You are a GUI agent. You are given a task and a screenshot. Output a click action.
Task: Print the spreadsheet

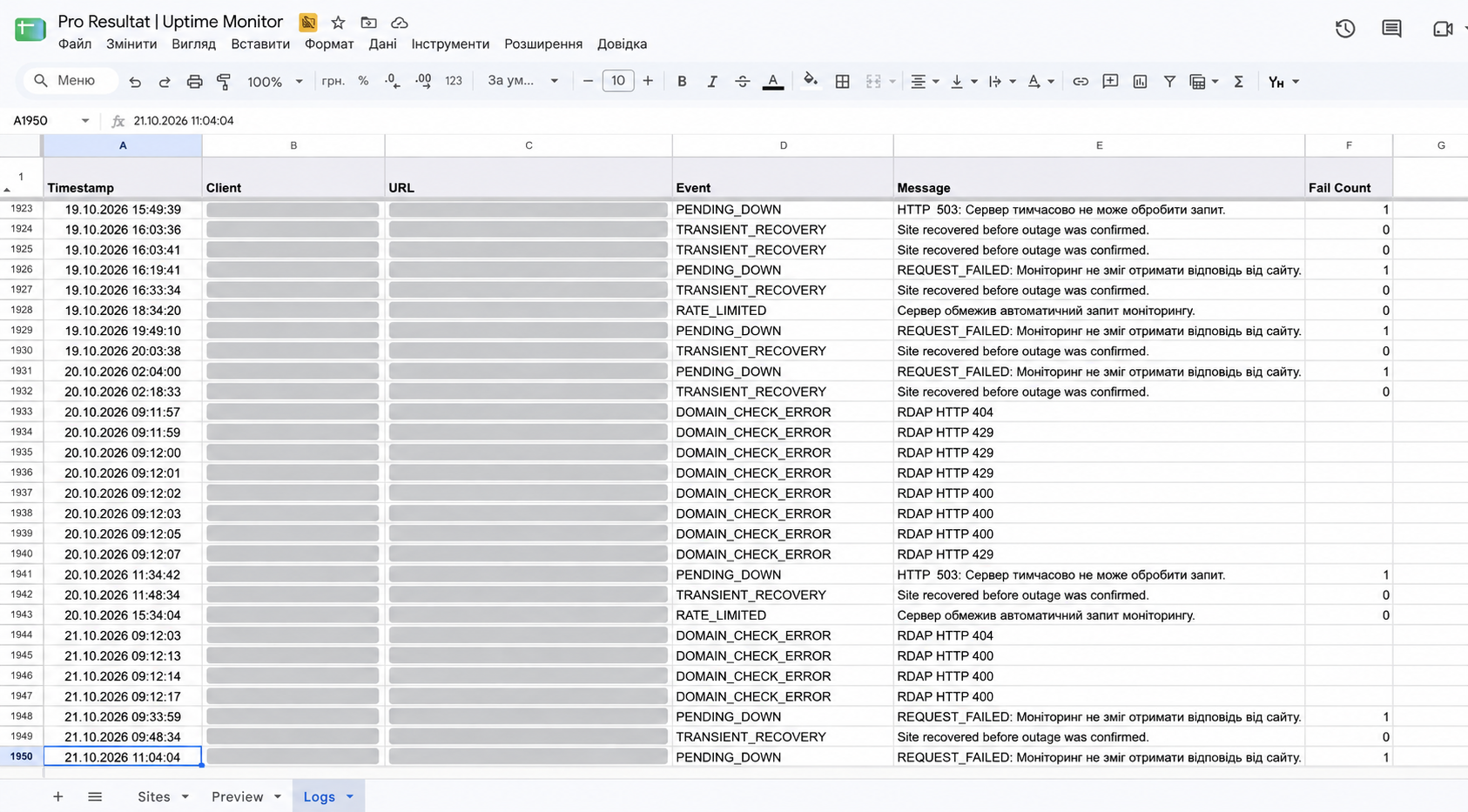tap(194, 82)
